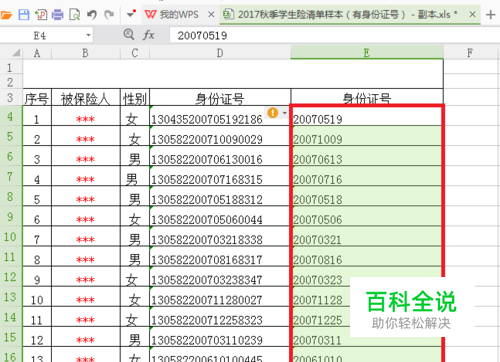Click the select-all corner triangle

coord(16,53)
